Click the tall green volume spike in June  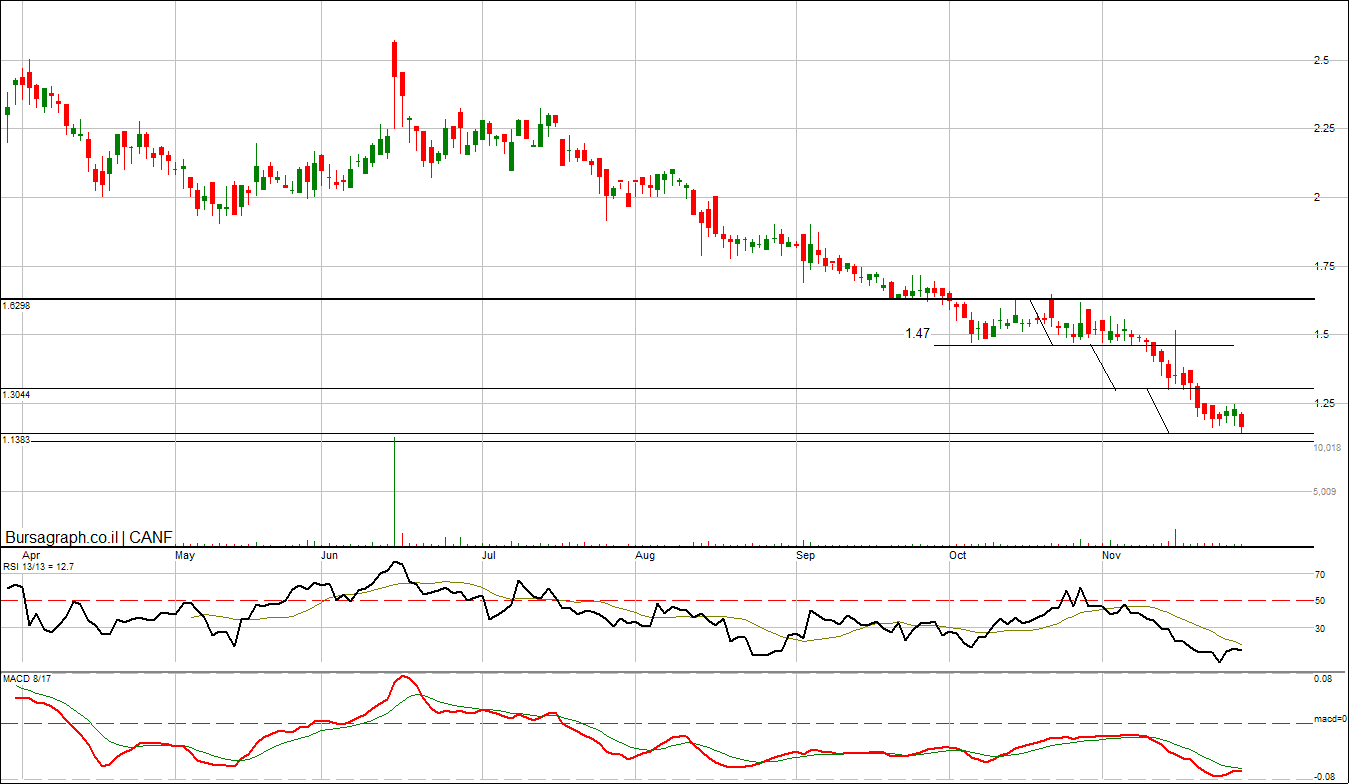pyautogui.click(x=395, y=490)
